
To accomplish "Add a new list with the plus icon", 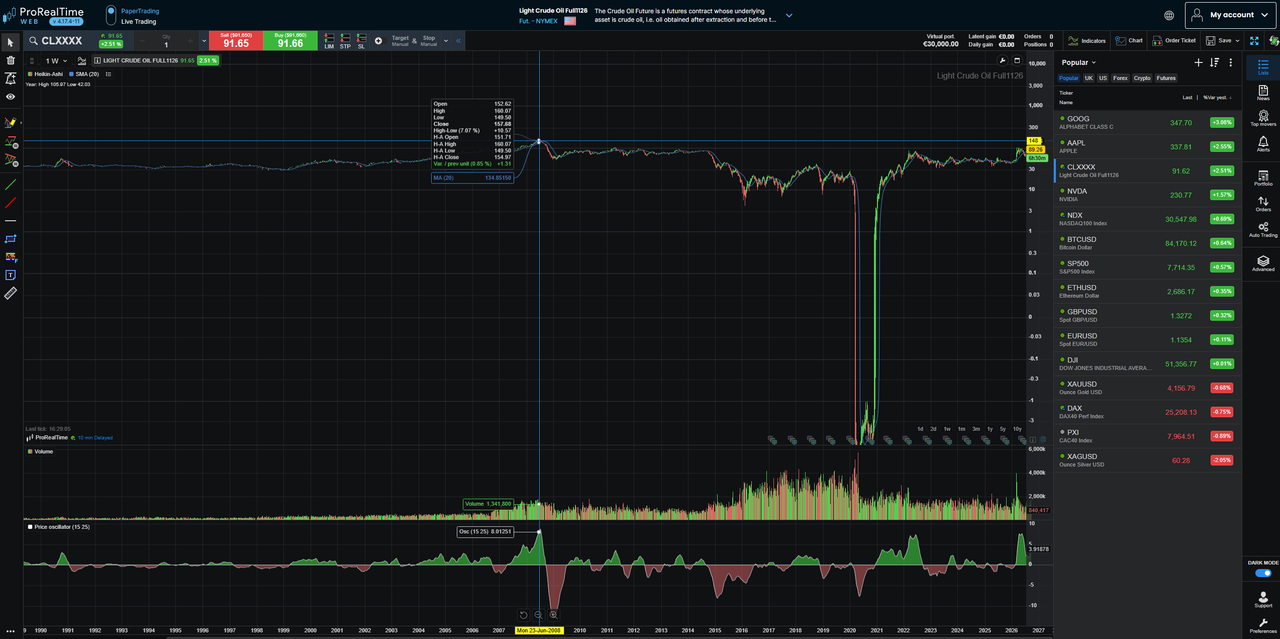I will click(x=1199, y=62).
